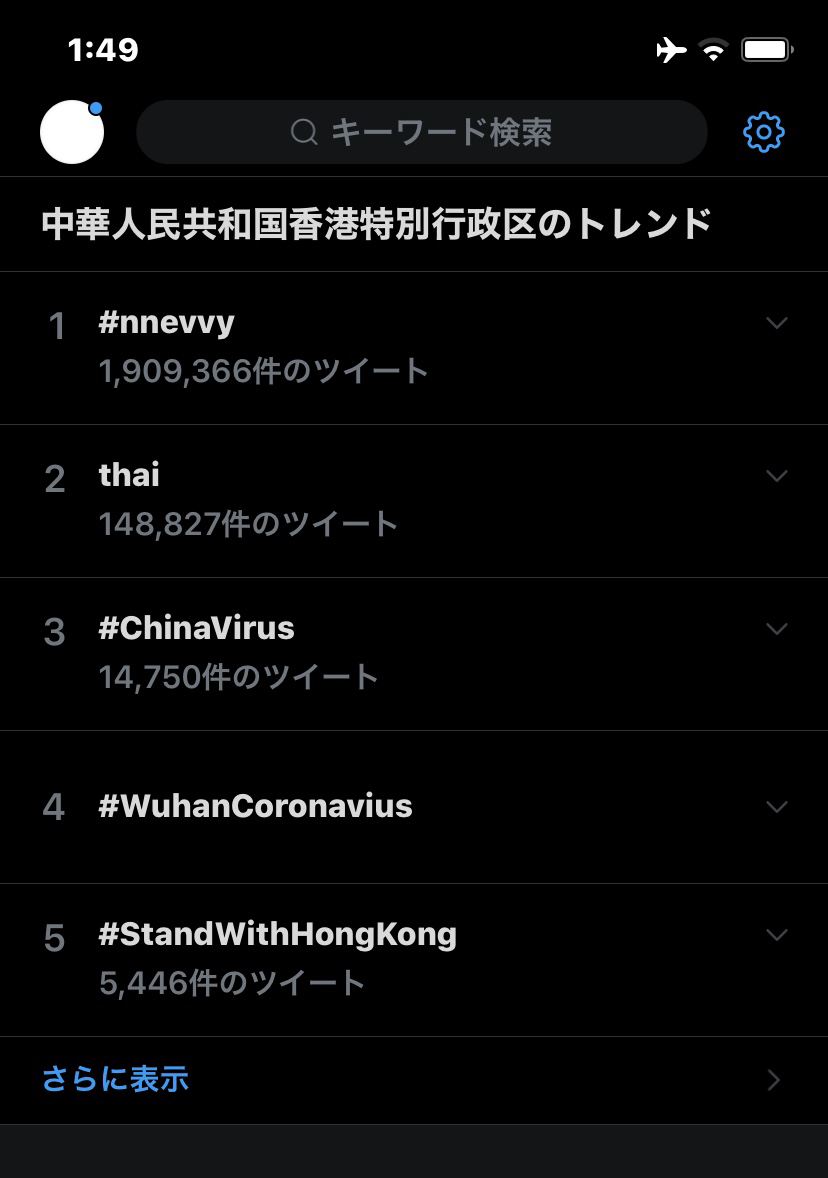The width and height of the screenshot is (828, 1178).
Task: Open the #nnevvy trend
Action: pyautogui.click(x=414, y=348)
